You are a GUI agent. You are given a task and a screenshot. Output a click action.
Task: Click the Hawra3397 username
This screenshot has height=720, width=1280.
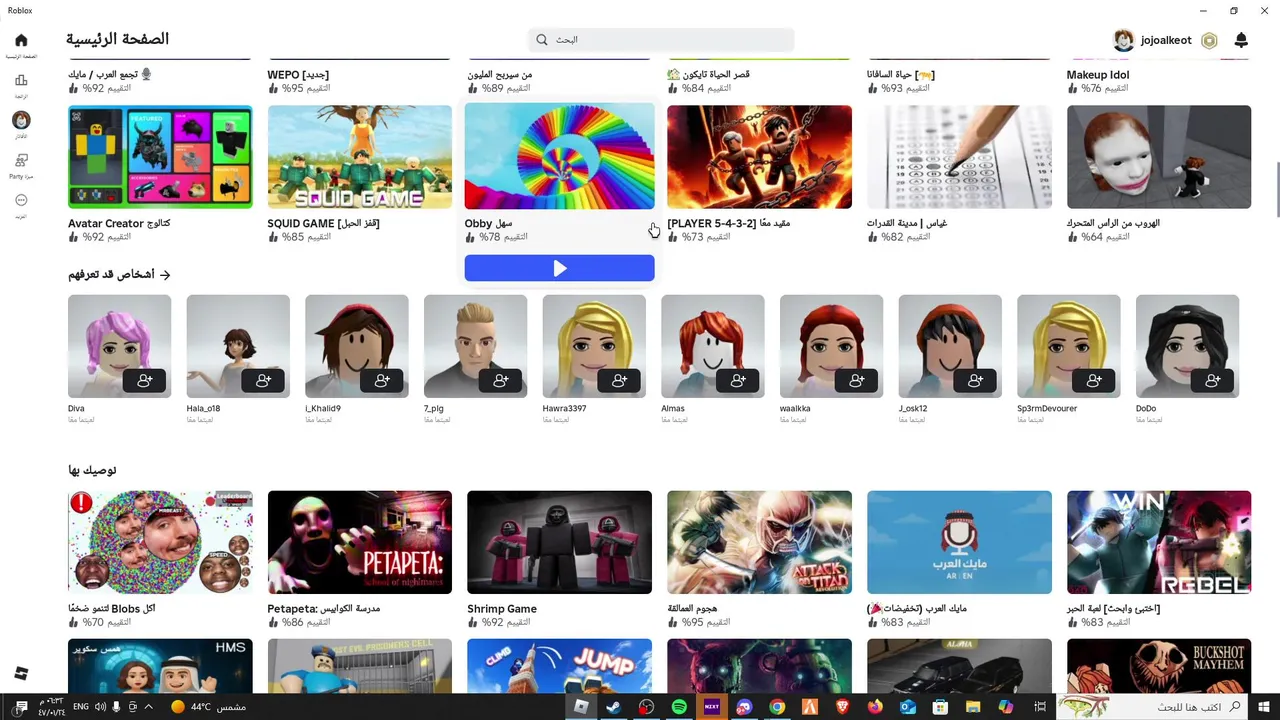coord(564,409)
